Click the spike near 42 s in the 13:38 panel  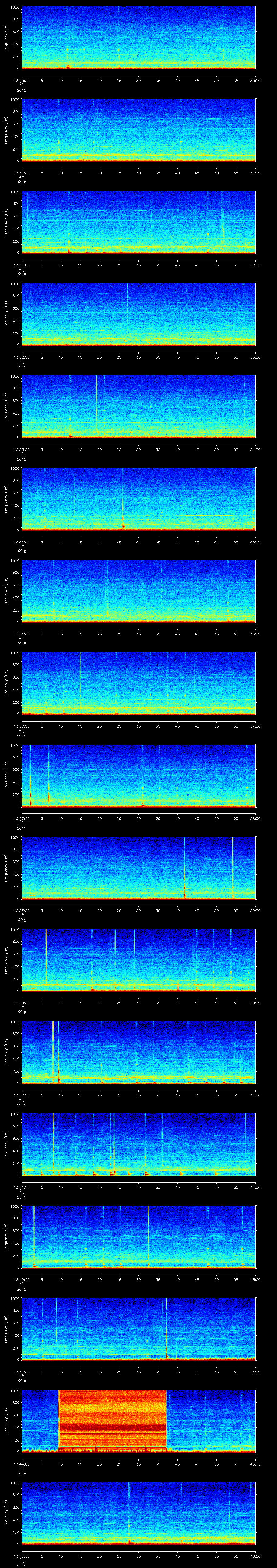pos(184,868)
